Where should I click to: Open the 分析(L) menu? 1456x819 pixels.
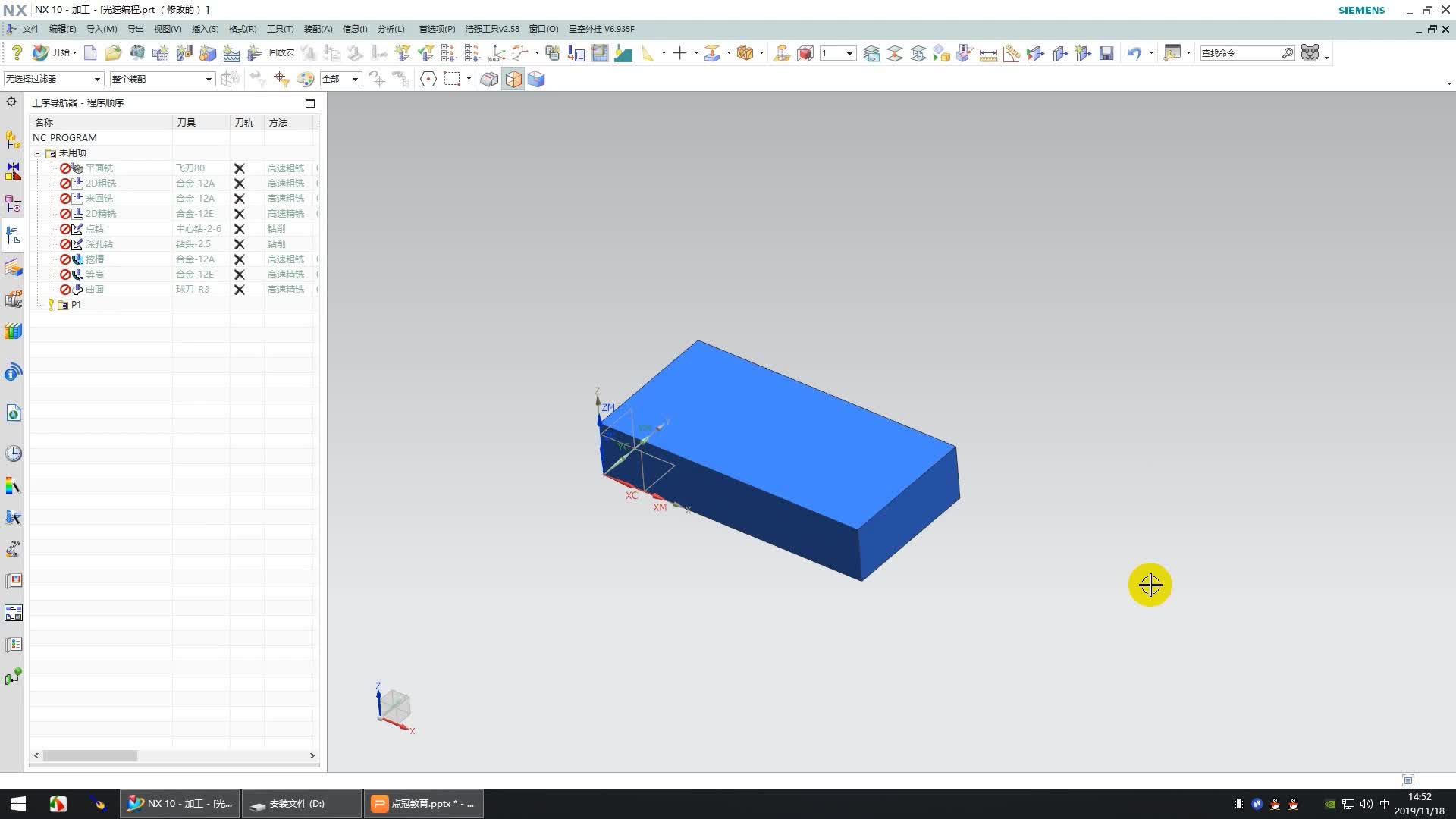pyautogui.click(x=391, y=29)
